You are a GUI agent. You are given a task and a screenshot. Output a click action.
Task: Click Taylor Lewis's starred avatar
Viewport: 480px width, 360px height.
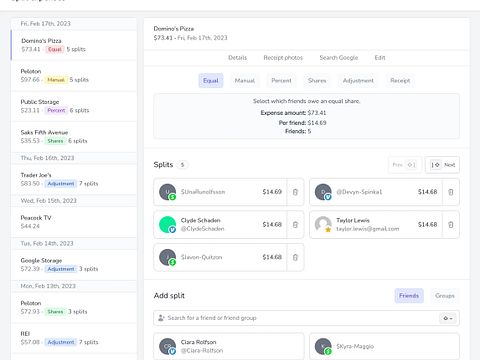click(x=323, y=225)
